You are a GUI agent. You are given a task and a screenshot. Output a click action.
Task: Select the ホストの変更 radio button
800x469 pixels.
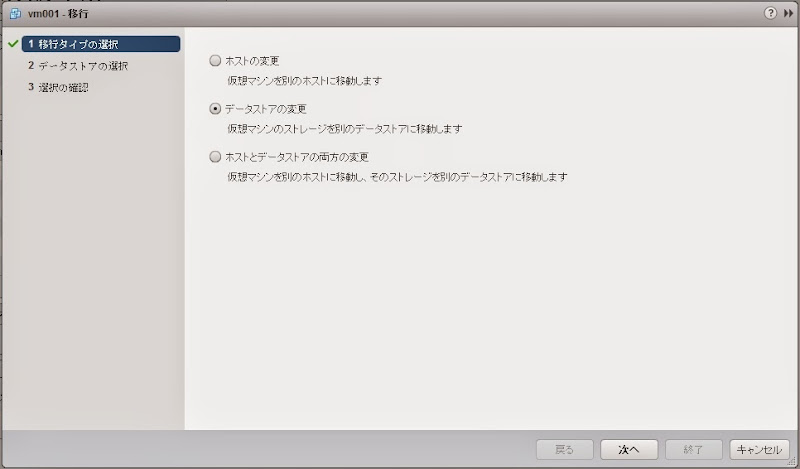215,61
